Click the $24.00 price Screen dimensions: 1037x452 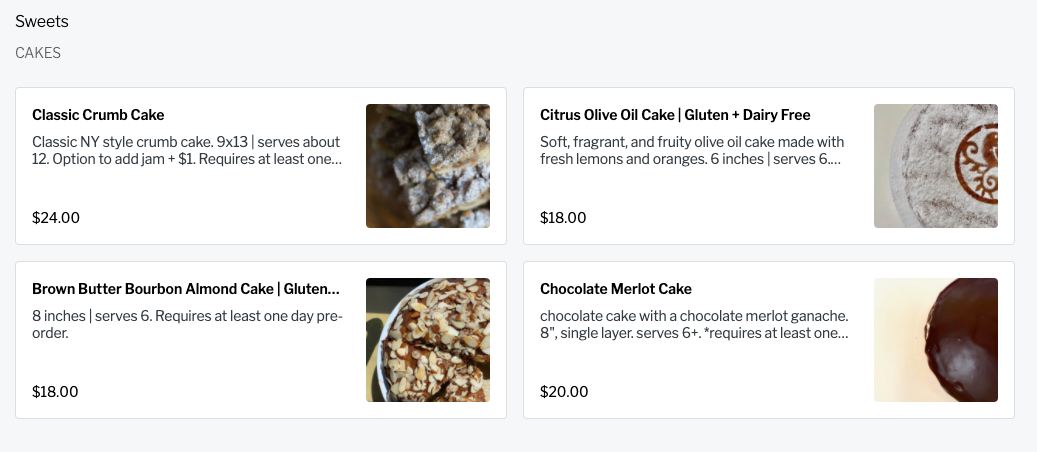pos(56,217)
